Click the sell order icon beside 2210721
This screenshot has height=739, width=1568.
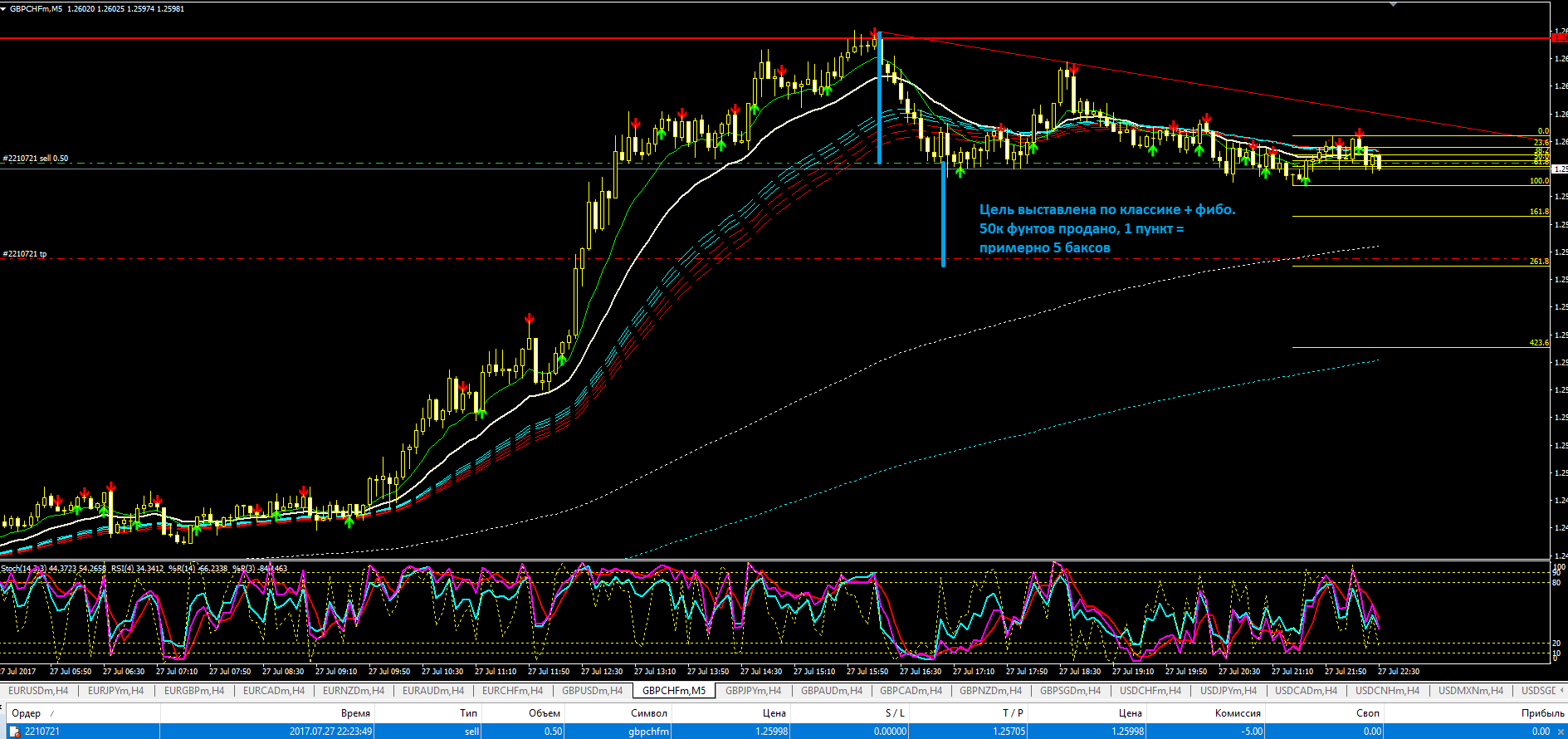[x=14, y=732]
